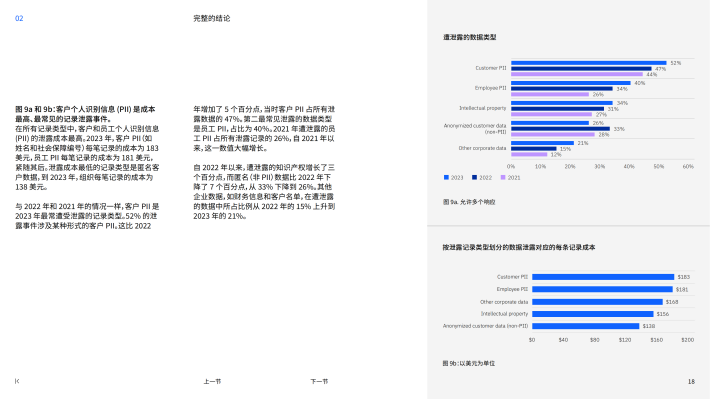Click the $183 Customer PII cost bar
This screenshot has height=399, width=710.
603,277
